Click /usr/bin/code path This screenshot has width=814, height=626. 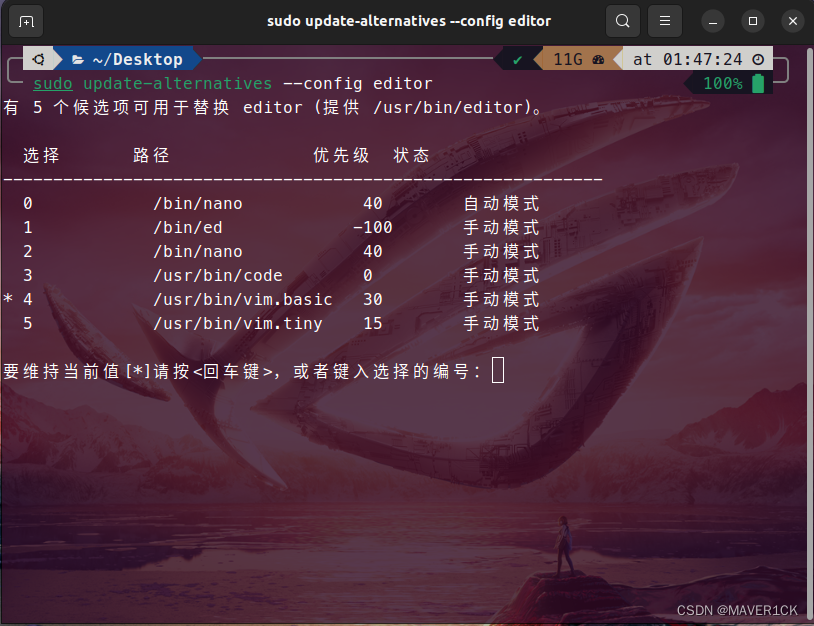[x=218, y=276]
